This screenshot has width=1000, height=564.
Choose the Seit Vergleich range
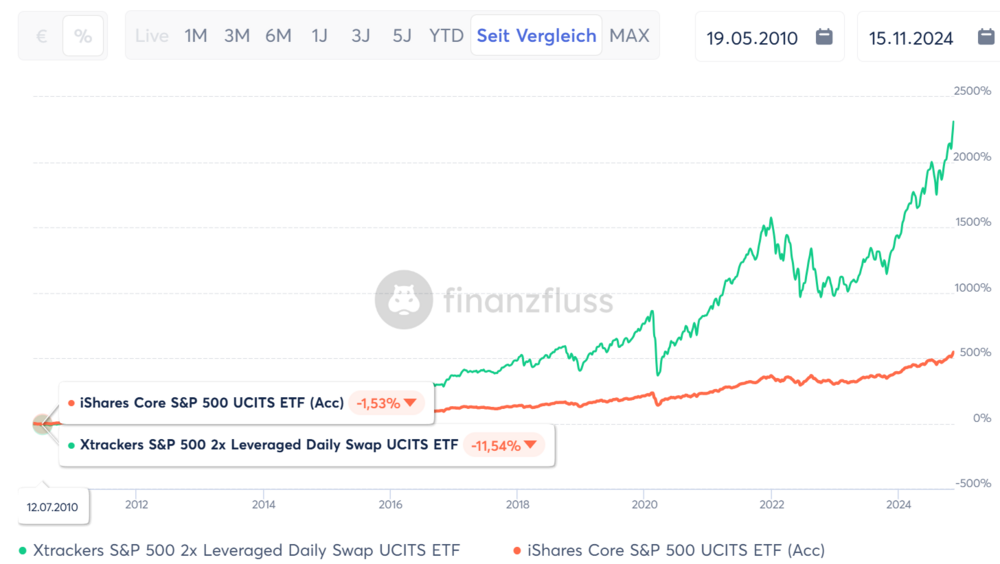[536, 36]
